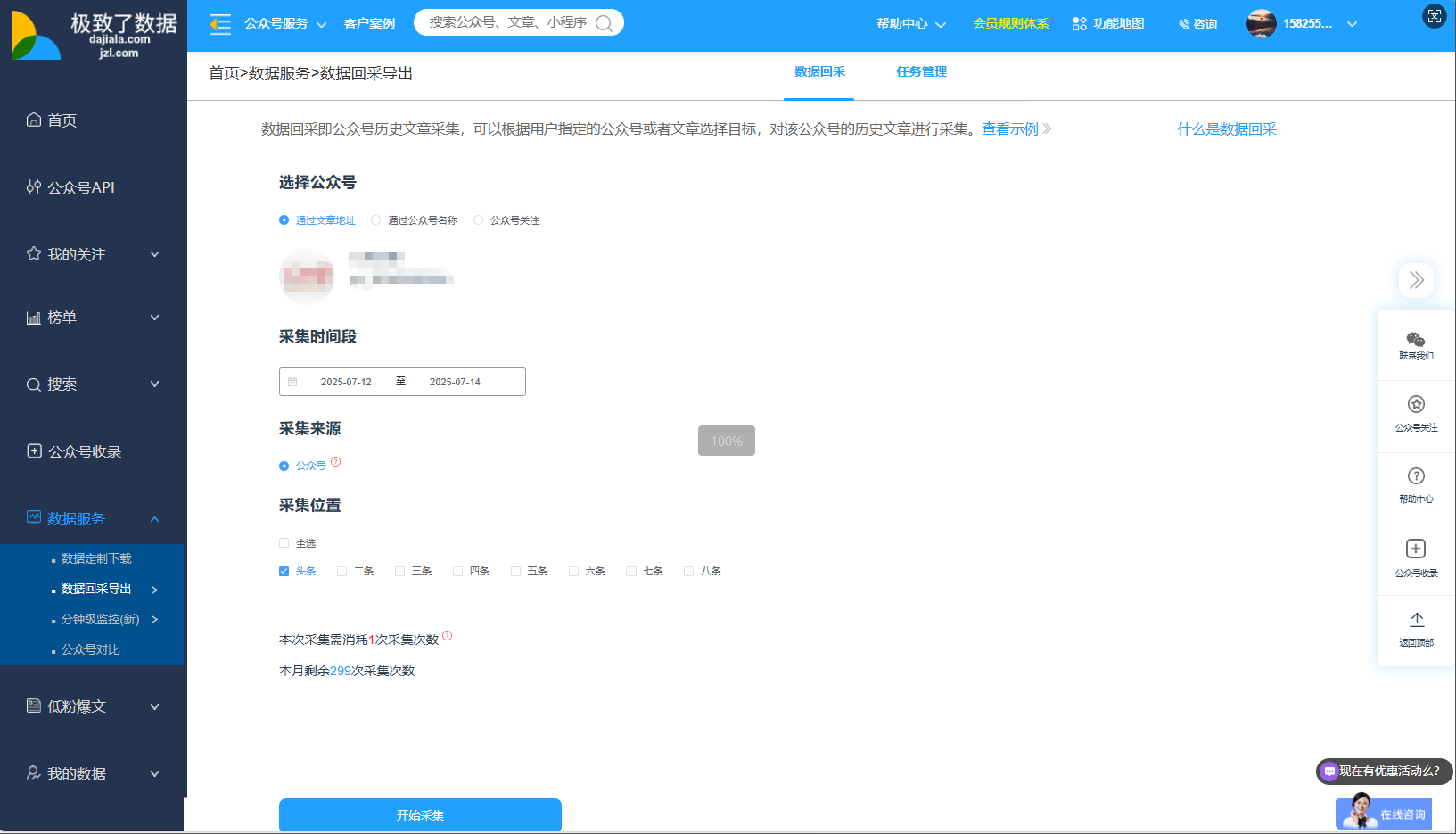Check the 八条 checkbox
The image size is (1456, 834).
(688, 571)
